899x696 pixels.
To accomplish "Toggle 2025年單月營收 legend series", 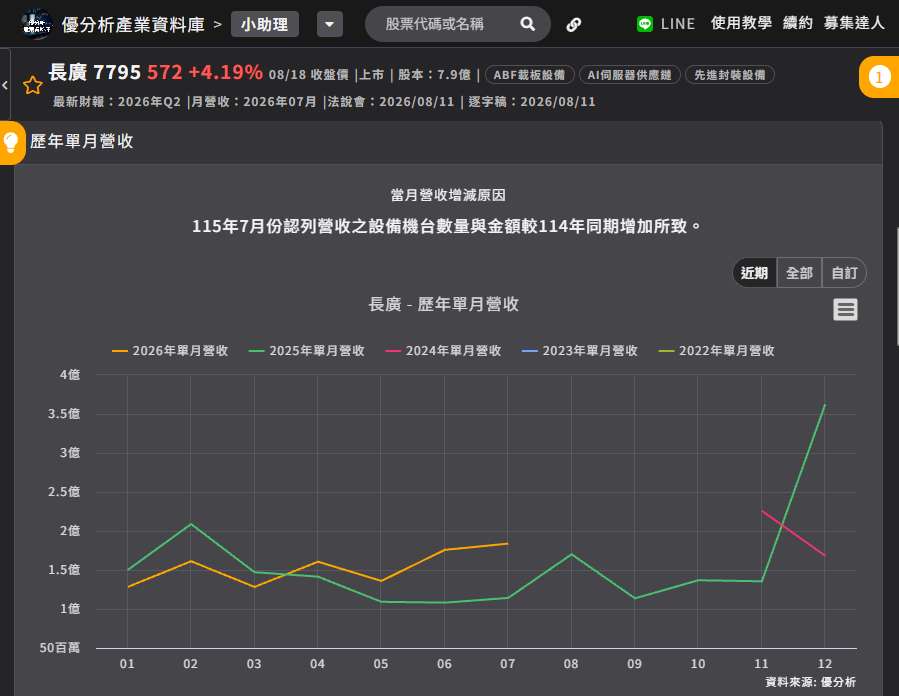I will click(307, 350).
